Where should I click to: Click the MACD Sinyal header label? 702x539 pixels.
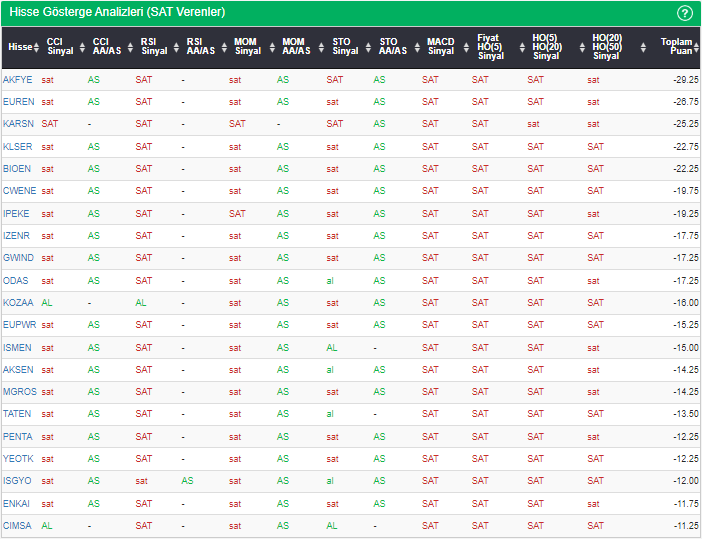(x=441, y=47)
